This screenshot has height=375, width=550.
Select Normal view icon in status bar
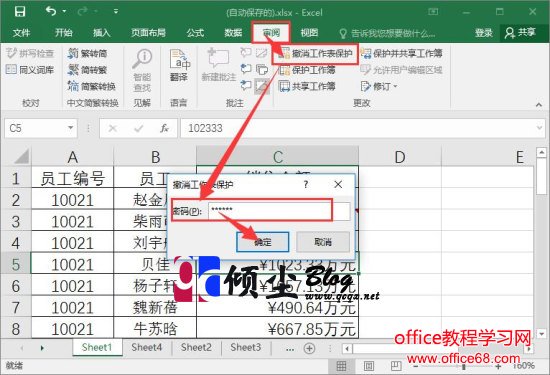342,366
